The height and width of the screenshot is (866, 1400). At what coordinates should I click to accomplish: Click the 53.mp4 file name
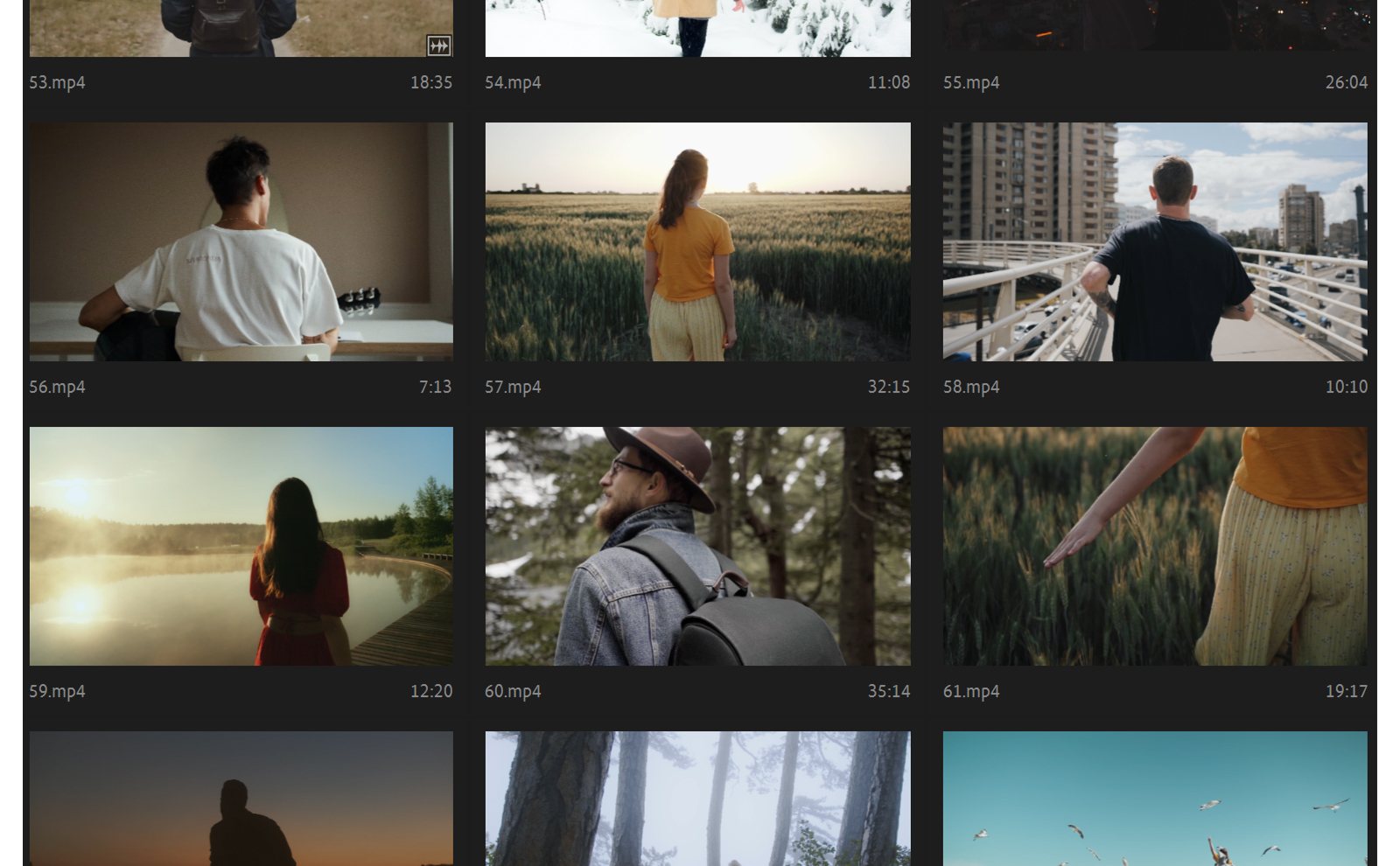point(57,82)
